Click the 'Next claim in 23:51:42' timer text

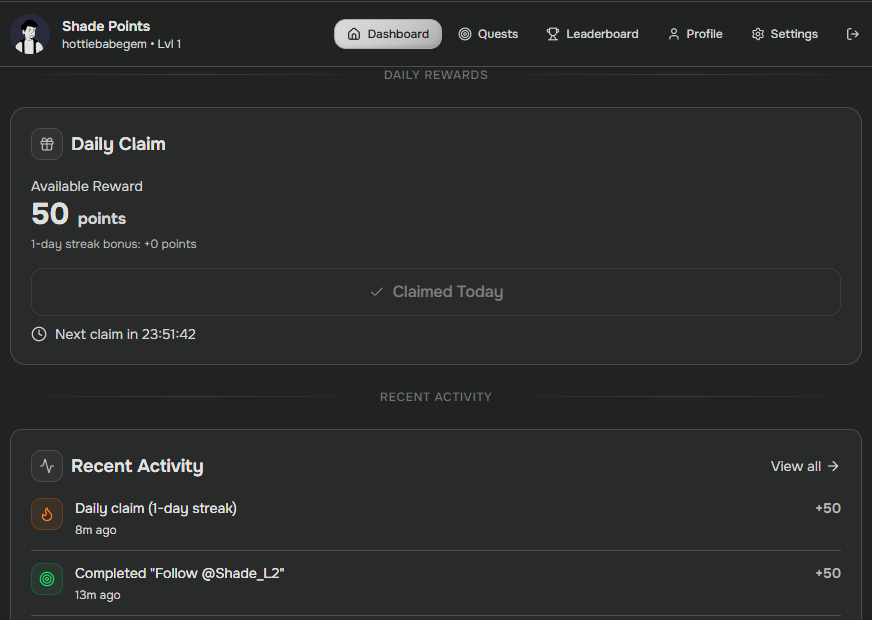pos(125,334)
